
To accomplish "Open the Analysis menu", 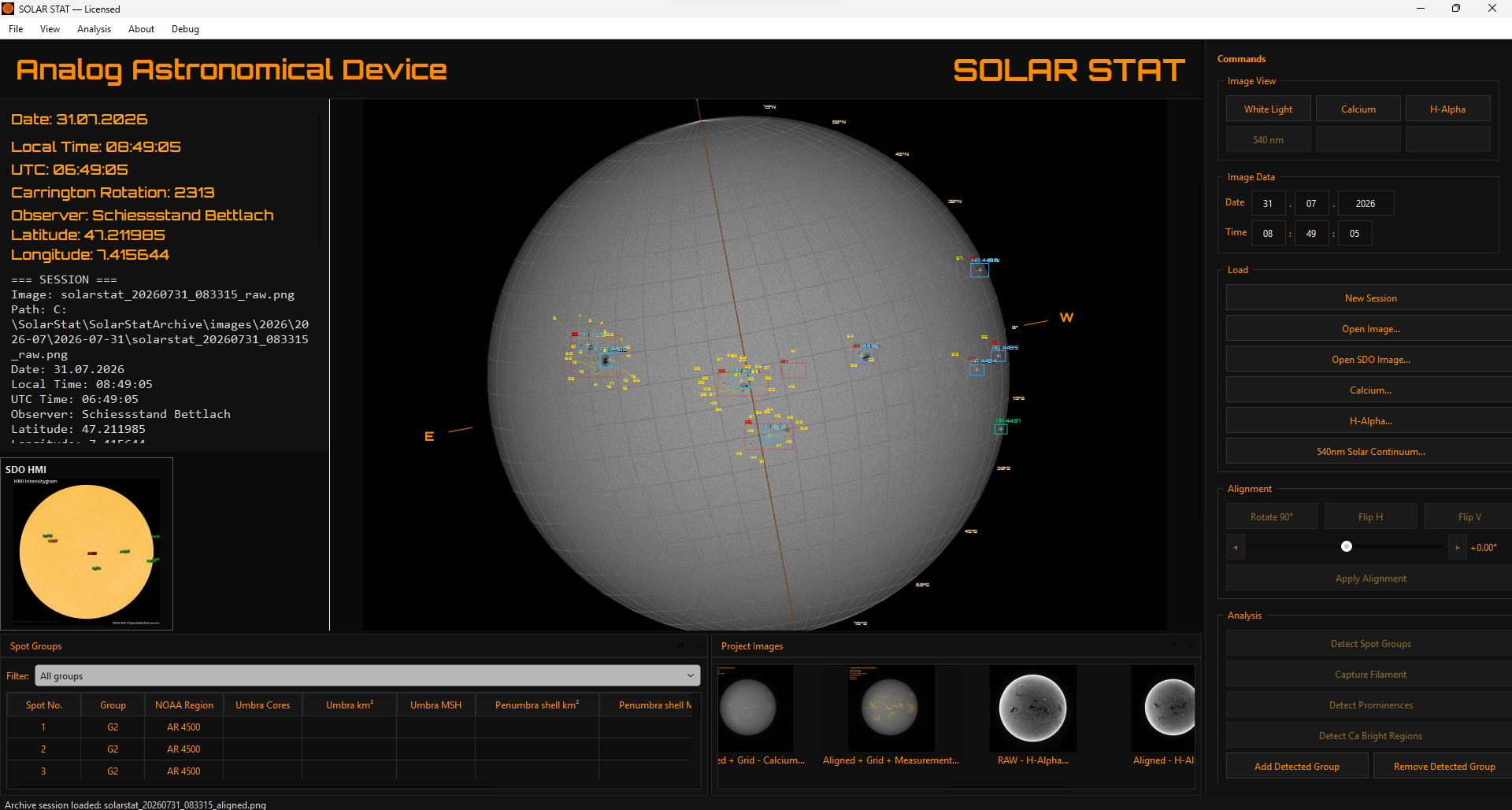I will pyautogui.click(x=94, y=29).
